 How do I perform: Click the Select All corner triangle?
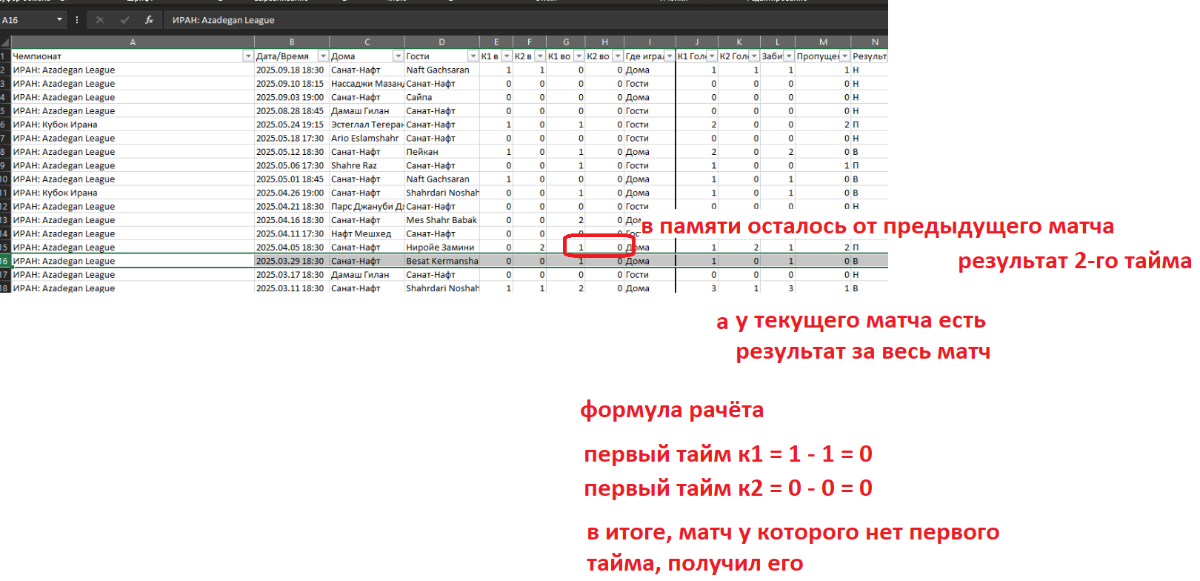click(5, 42)
